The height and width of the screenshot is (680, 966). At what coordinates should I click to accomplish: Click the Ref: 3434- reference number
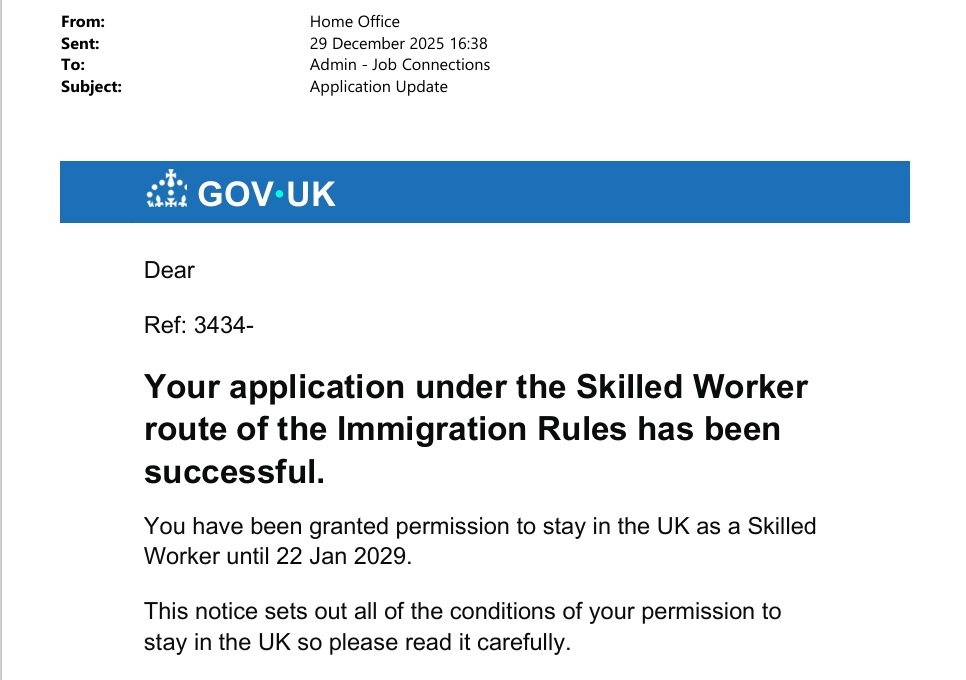[x=200, y=324]
